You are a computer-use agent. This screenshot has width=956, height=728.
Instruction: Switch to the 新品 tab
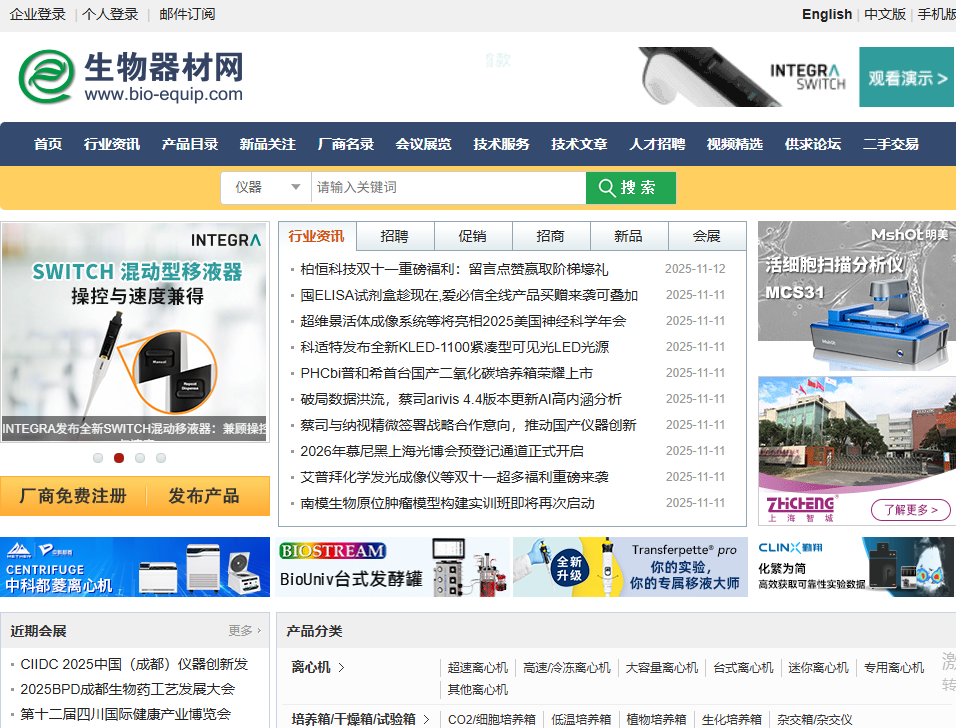tap(629, 235)
